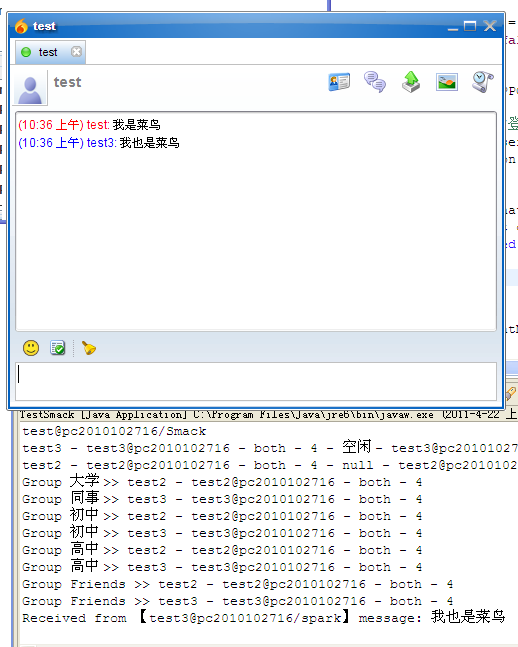This screenshot has width=518, height=647.
Task: Click the test3 message in chat transcript
Action: point(99,143)
